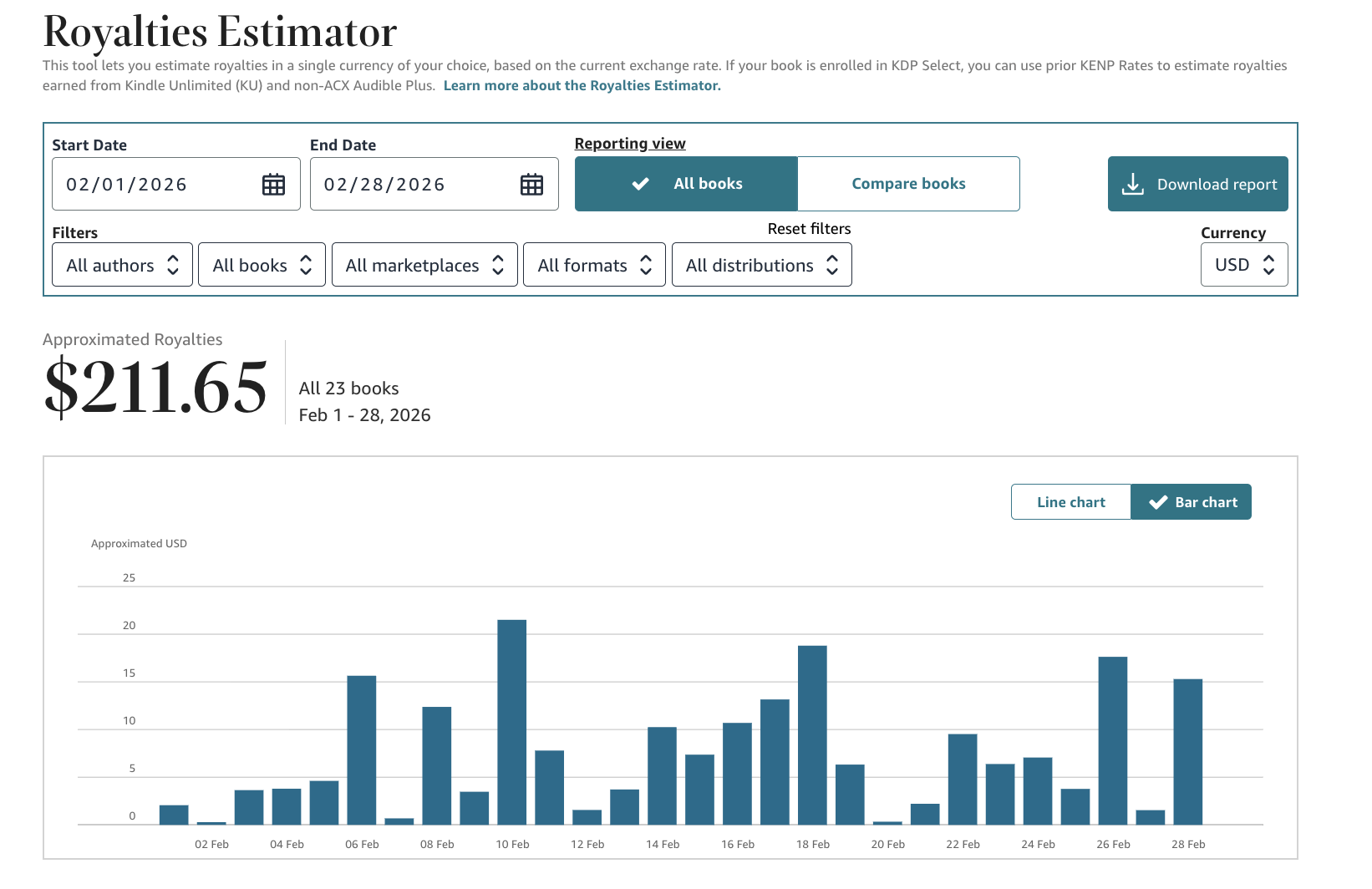The image size is (1372, 889).
Task: Click the checkmark icon on Bar chart
Action: coord(1158,502)
